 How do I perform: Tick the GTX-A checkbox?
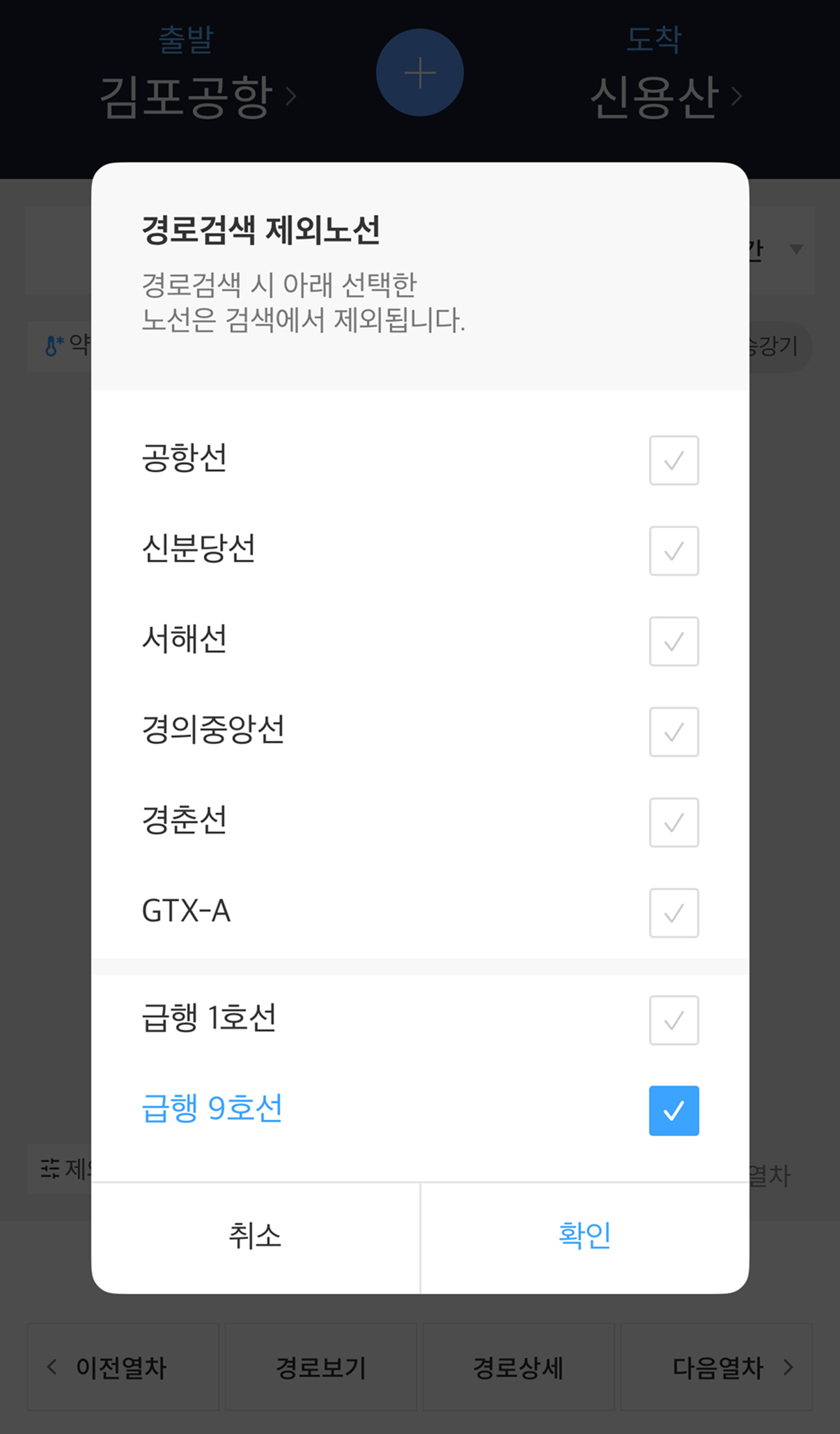coord(674,913)
